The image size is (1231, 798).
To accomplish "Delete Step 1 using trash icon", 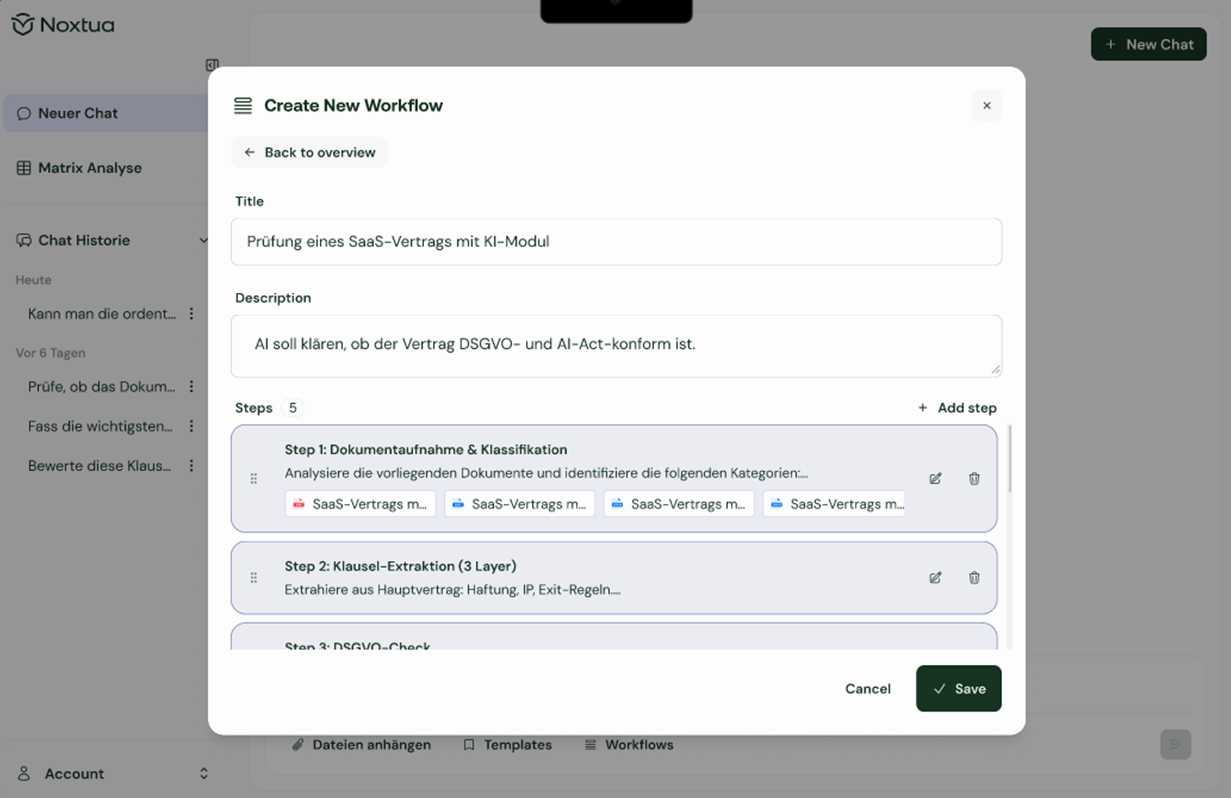I will tap(974, 479).
